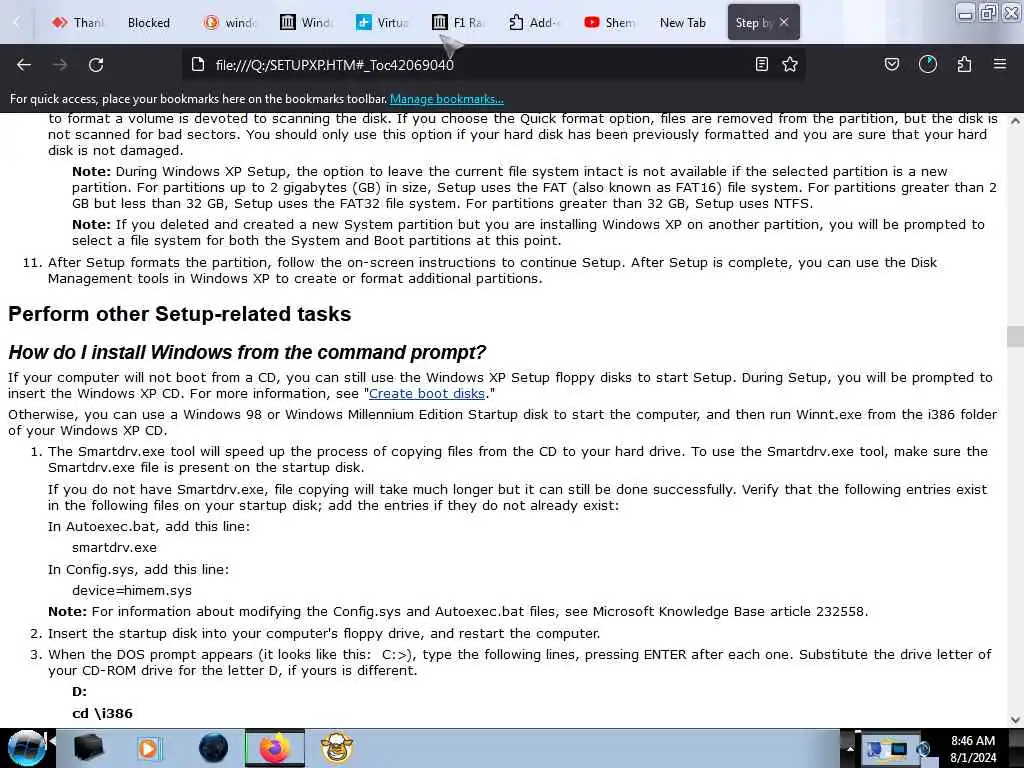Switch to the YouTube Shem tab
This screenshot has width=1024, height=768.
point(611,23)
